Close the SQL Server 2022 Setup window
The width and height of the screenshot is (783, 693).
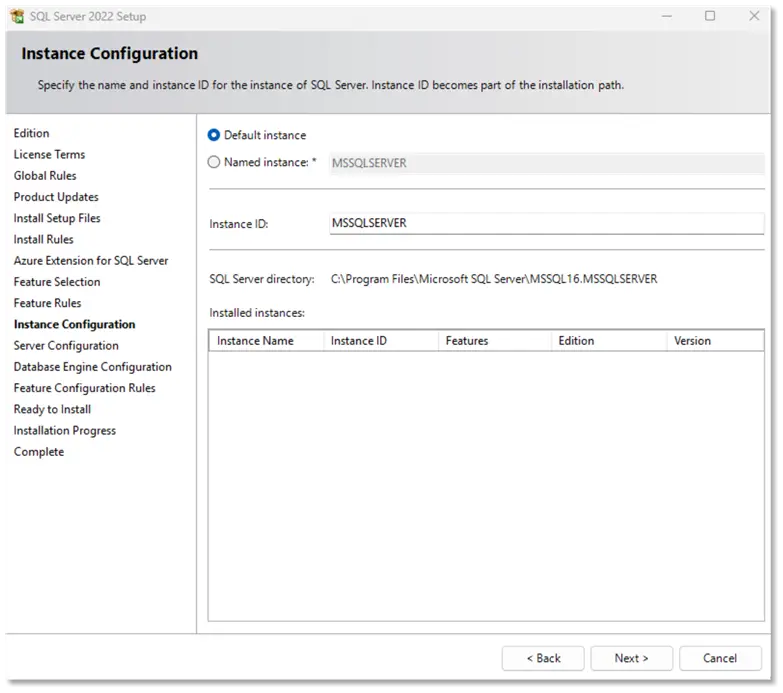click(x=754, y=16)
